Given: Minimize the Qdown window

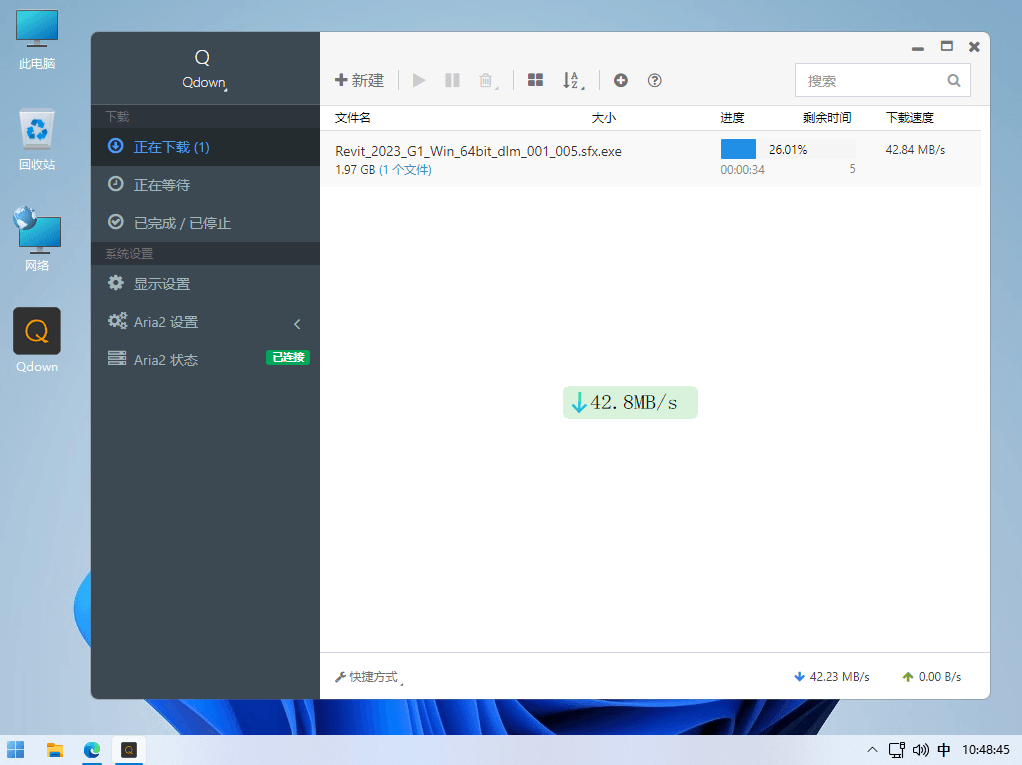Looking at the screenshot, I should tap(918, 47).
